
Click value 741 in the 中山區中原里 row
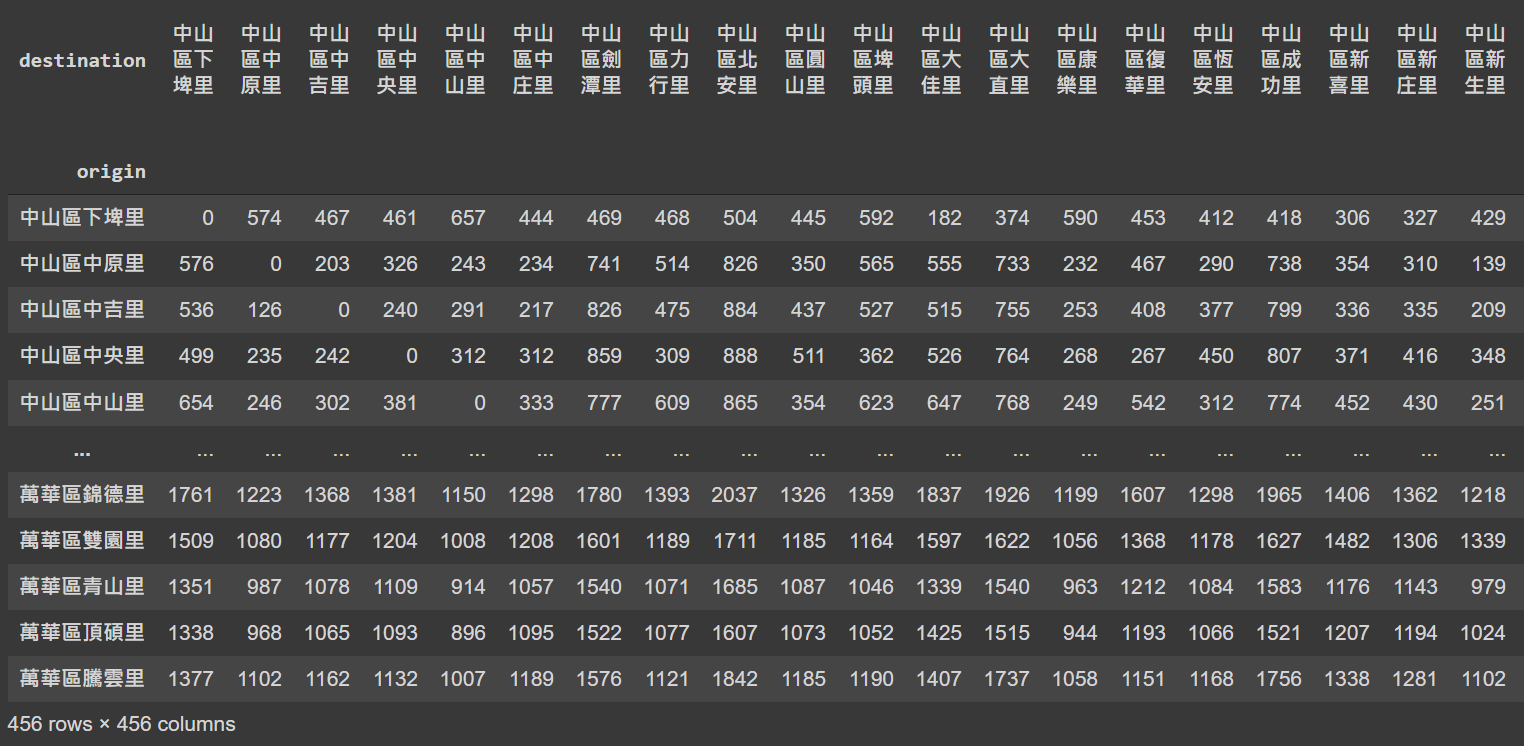pyautogui.click(x=604, y=264)
